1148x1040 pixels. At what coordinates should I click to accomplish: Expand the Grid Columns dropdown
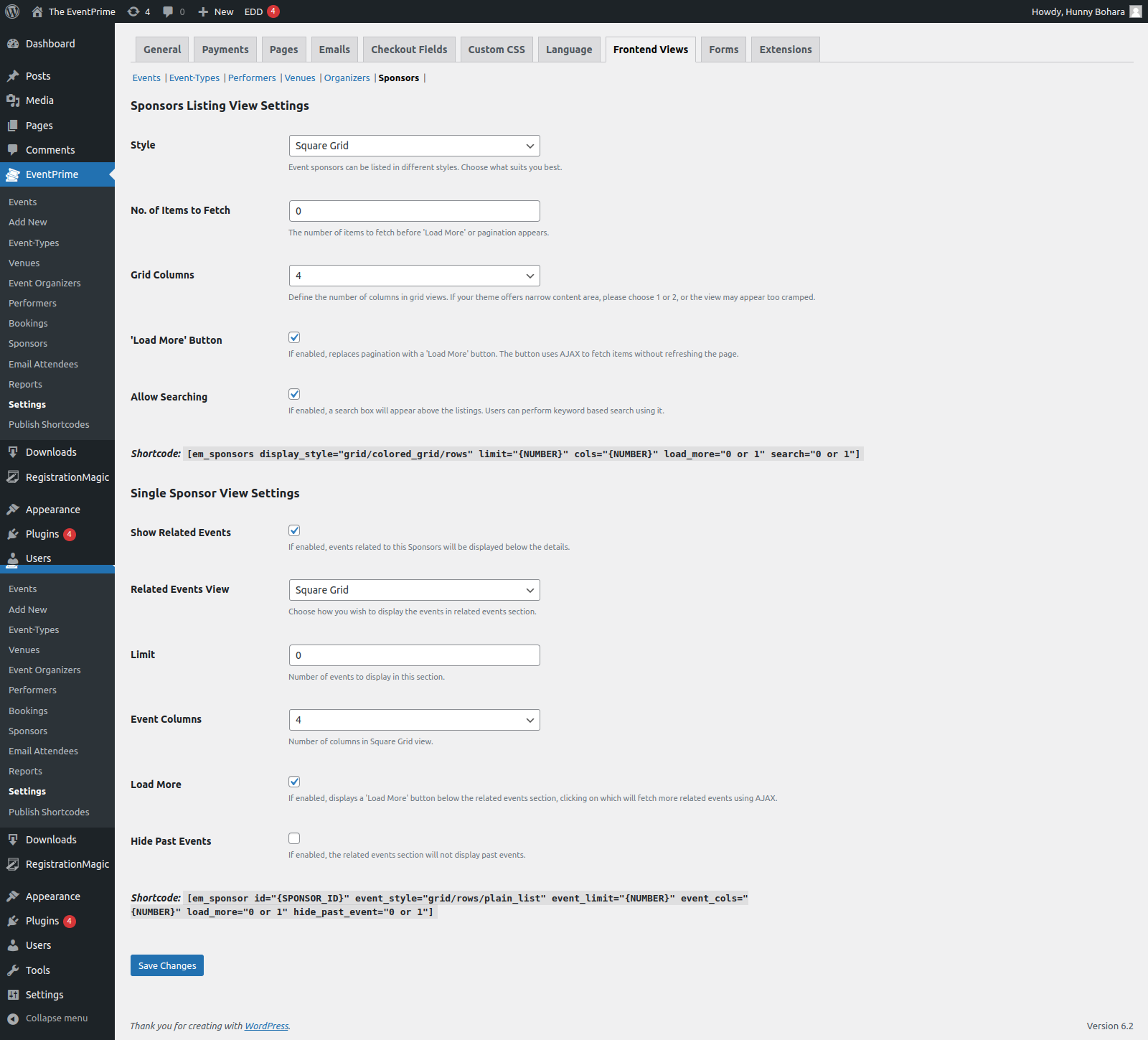pyautogui.click(x=414, y=276)
